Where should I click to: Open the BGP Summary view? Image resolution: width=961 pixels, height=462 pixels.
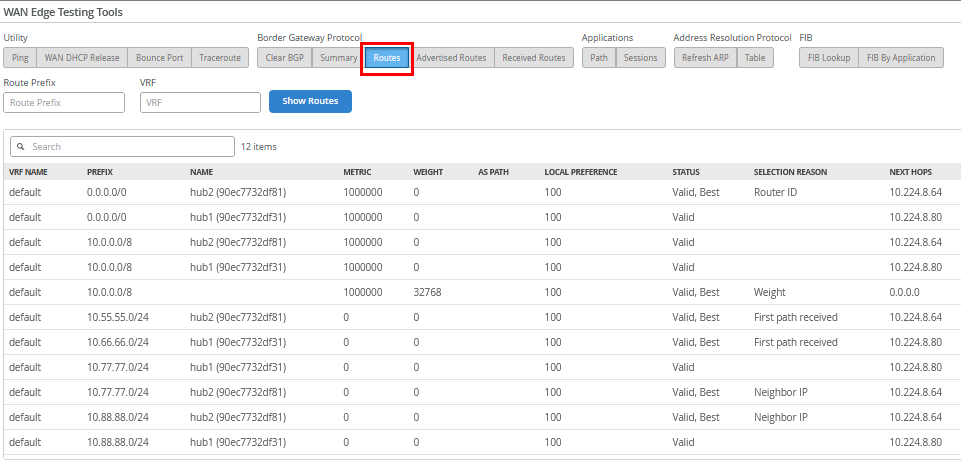pos(338,58)
